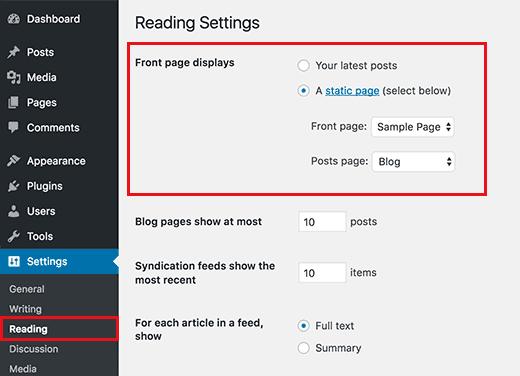Click the Comments speech bubble icon

point(14,127)
